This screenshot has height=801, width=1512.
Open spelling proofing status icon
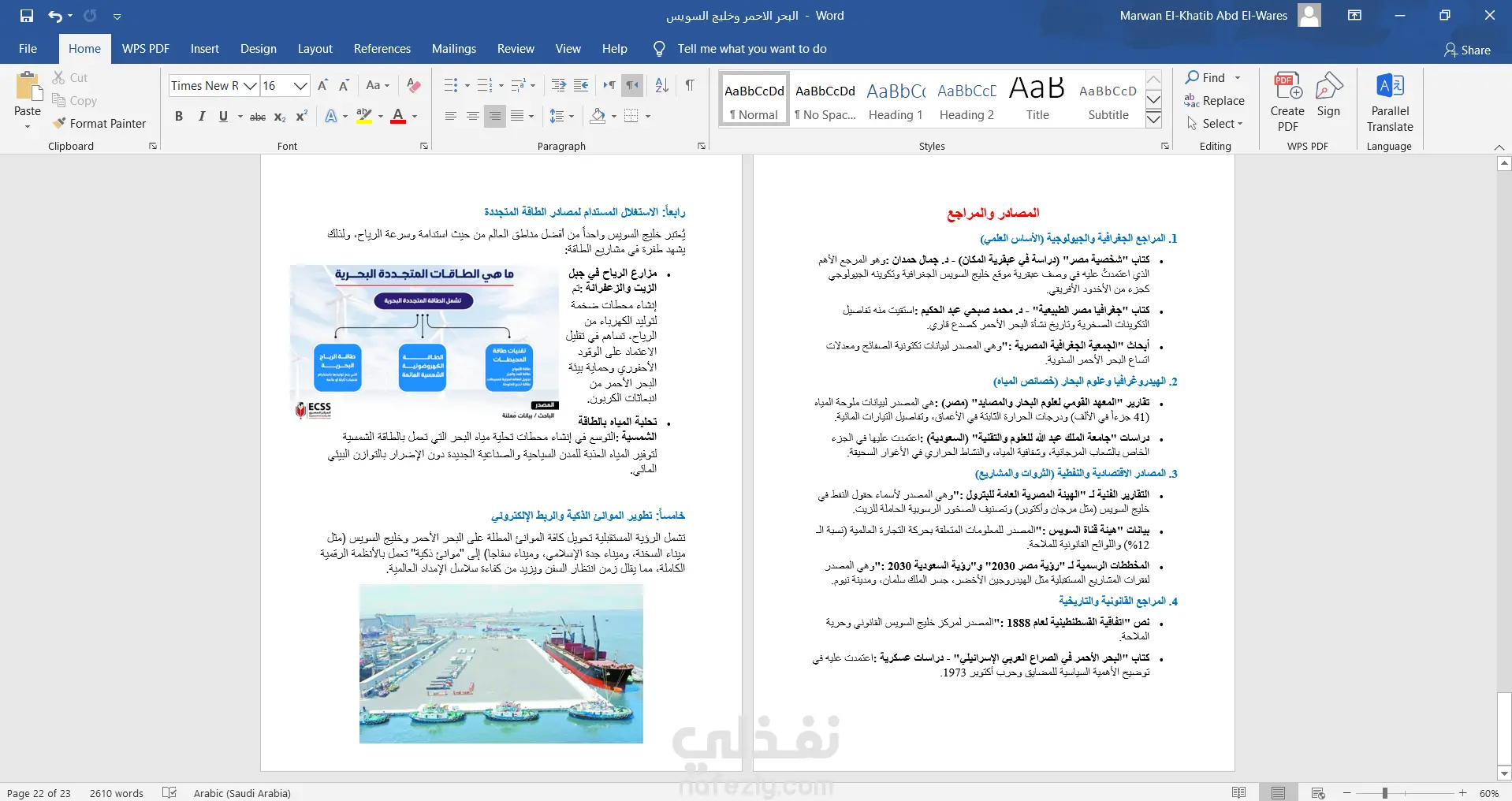pos(169,792)
